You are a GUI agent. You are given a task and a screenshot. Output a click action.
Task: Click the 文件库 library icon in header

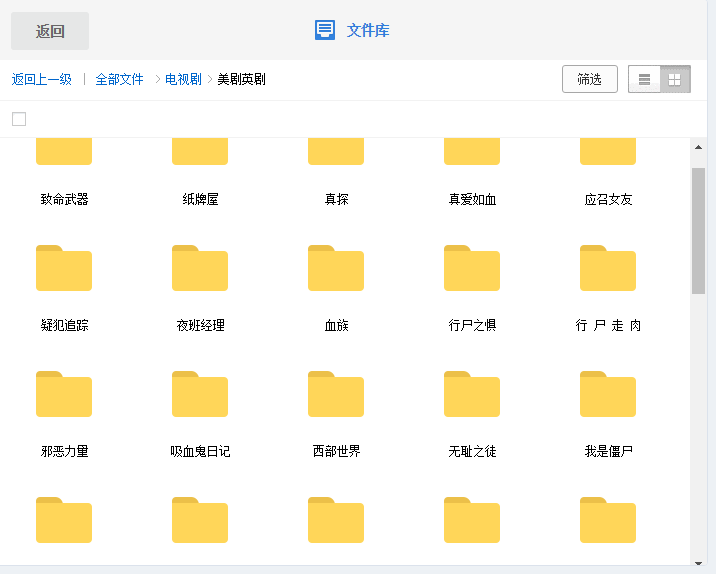tap(325, 30)
